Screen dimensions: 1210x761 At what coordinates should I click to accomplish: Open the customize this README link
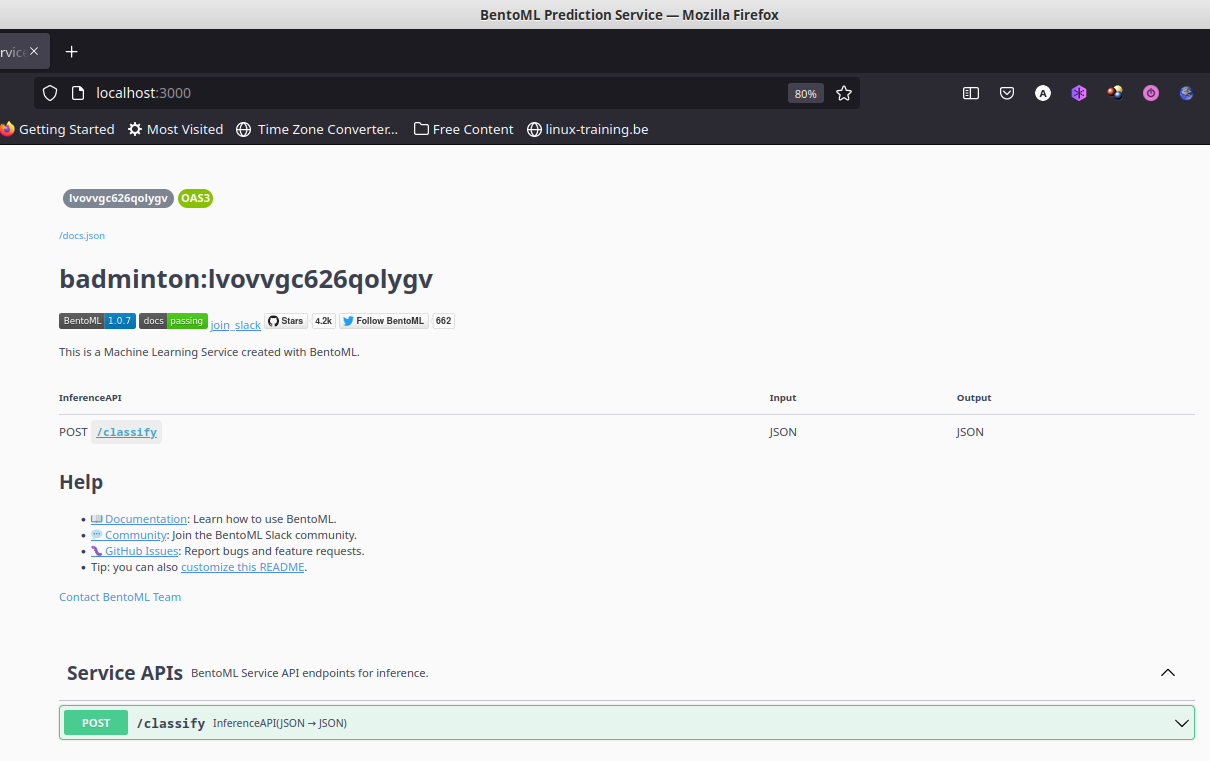242,567
